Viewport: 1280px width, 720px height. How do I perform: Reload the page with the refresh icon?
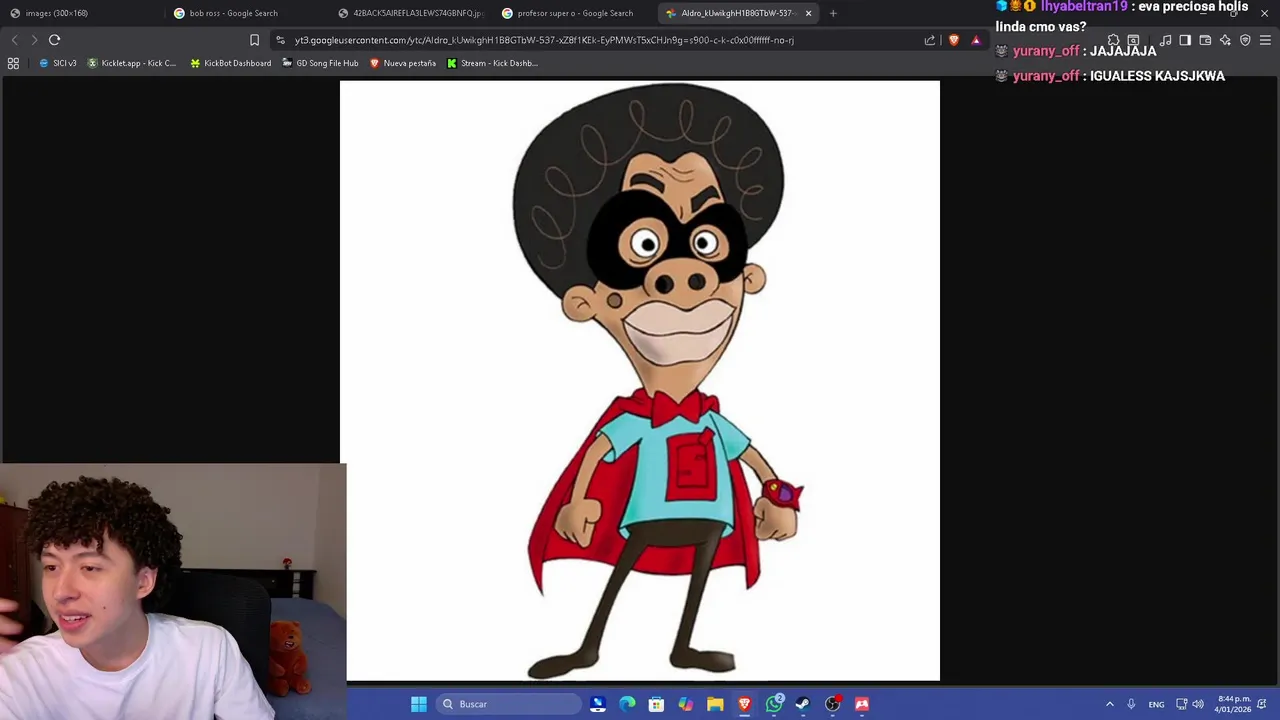tap(54, 40)
